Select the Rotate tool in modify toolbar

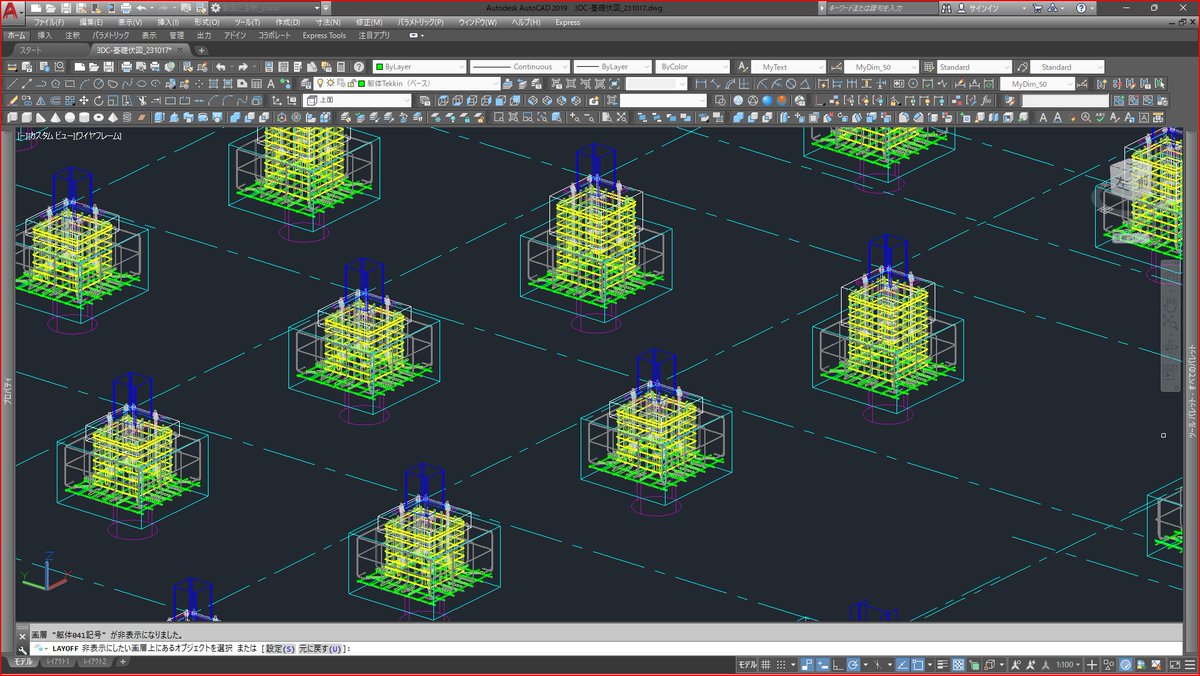[98, 101]
